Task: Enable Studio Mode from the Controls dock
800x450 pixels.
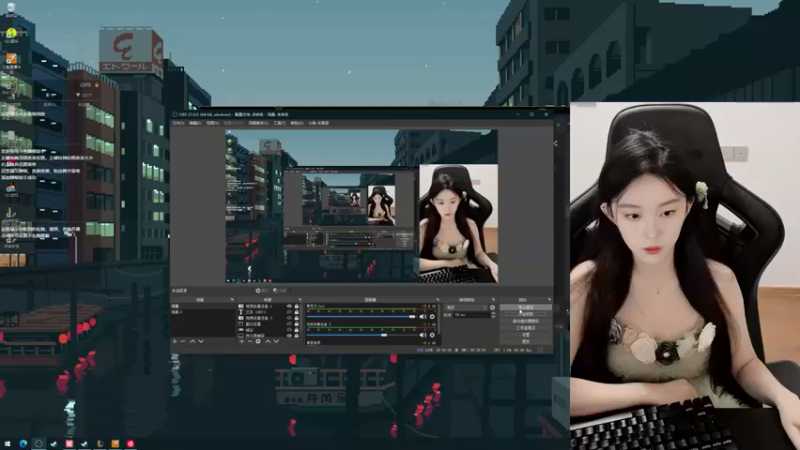Action: point(526,328)
